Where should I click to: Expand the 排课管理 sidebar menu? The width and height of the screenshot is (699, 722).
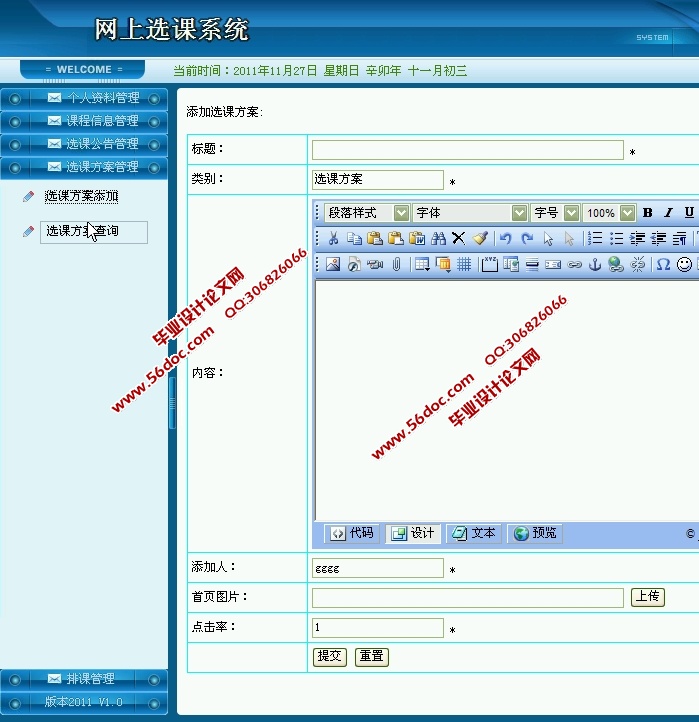click(84, 679)
